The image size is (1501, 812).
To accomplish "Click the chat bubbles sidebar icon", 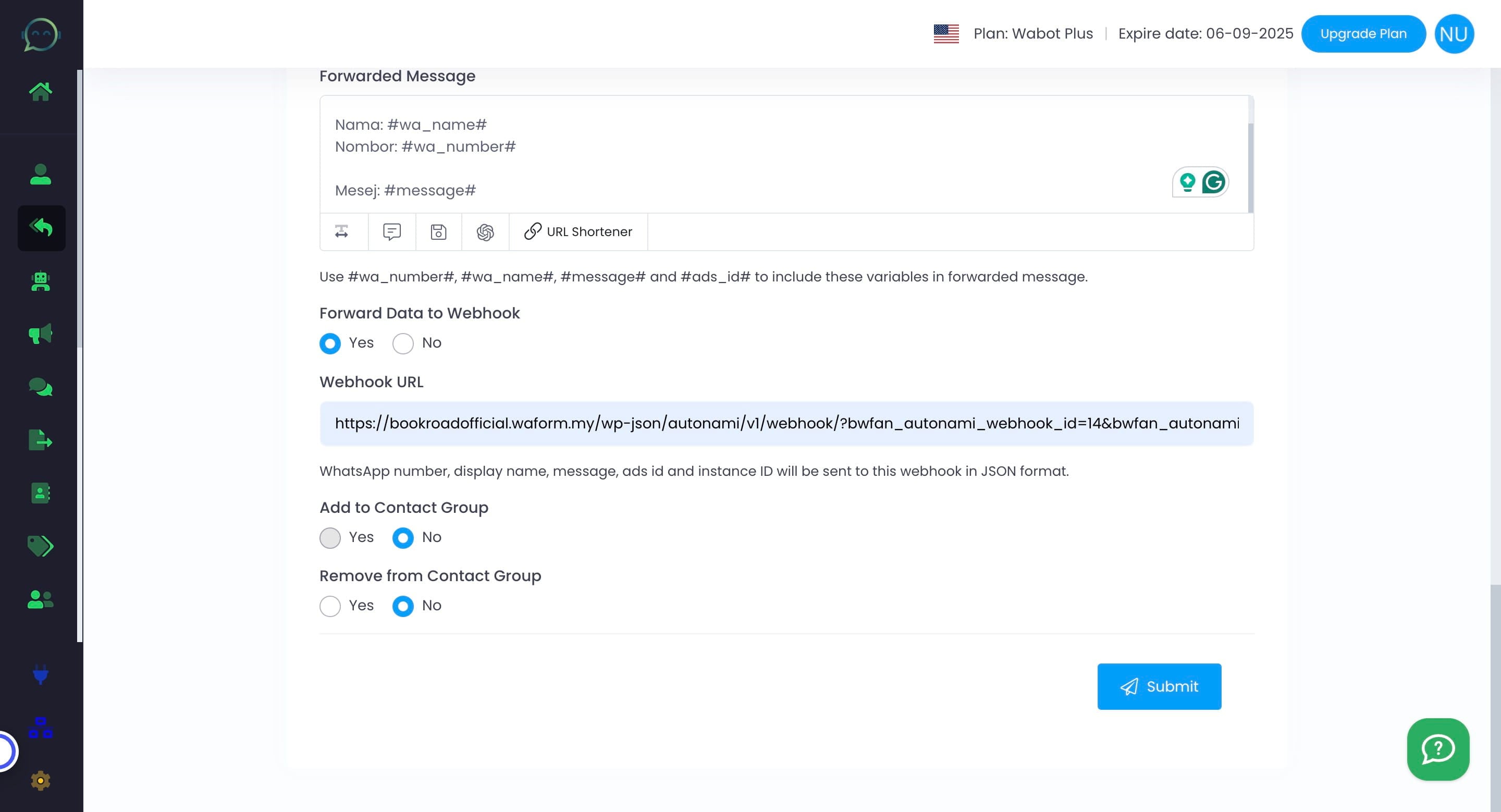I will coord(40,387).
